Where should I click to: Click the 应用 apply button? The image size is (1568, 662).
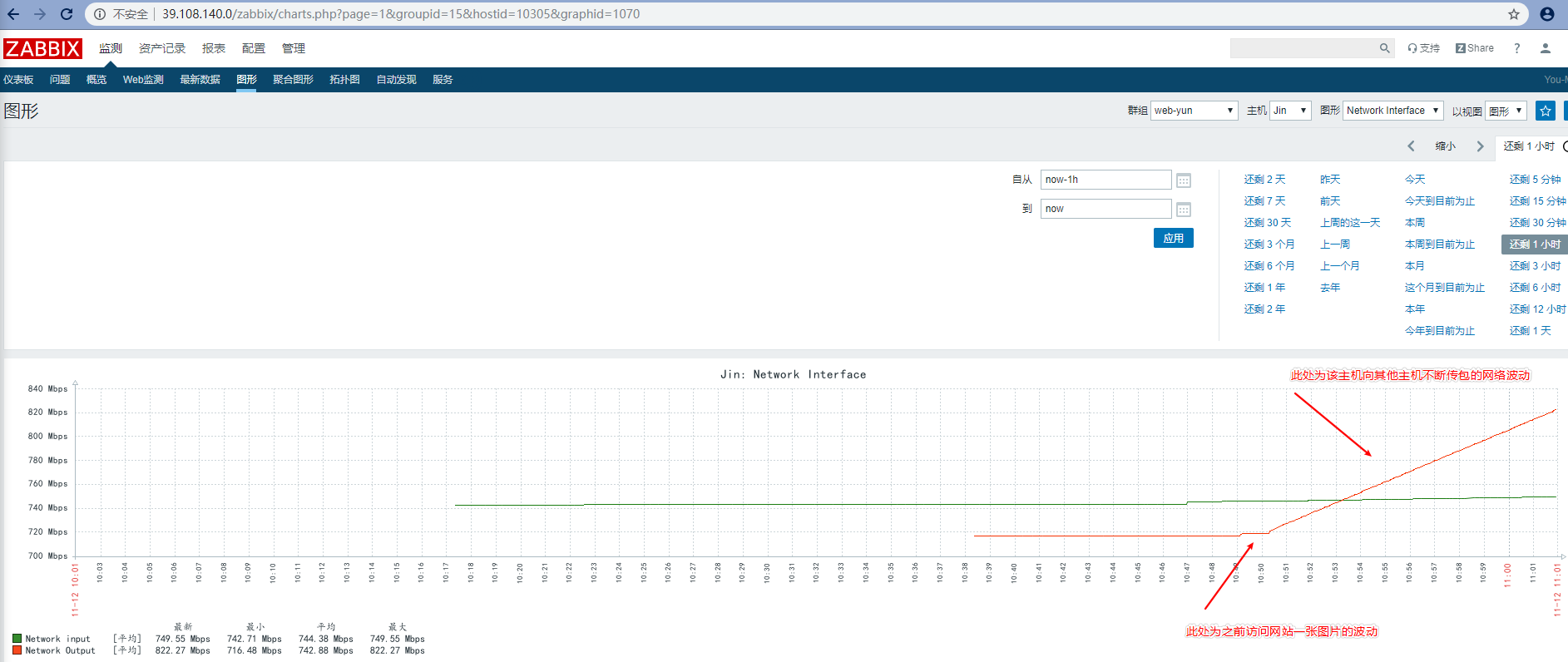pyautogui.click(x=1173, y=238)
